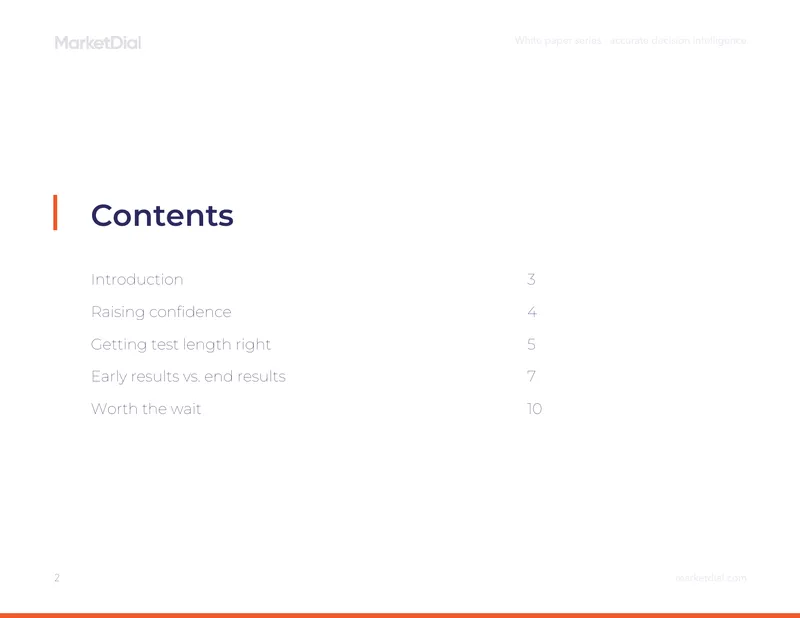Open the Introduction entry
This screenshot has width=800, height=618.
pos(137,279)
